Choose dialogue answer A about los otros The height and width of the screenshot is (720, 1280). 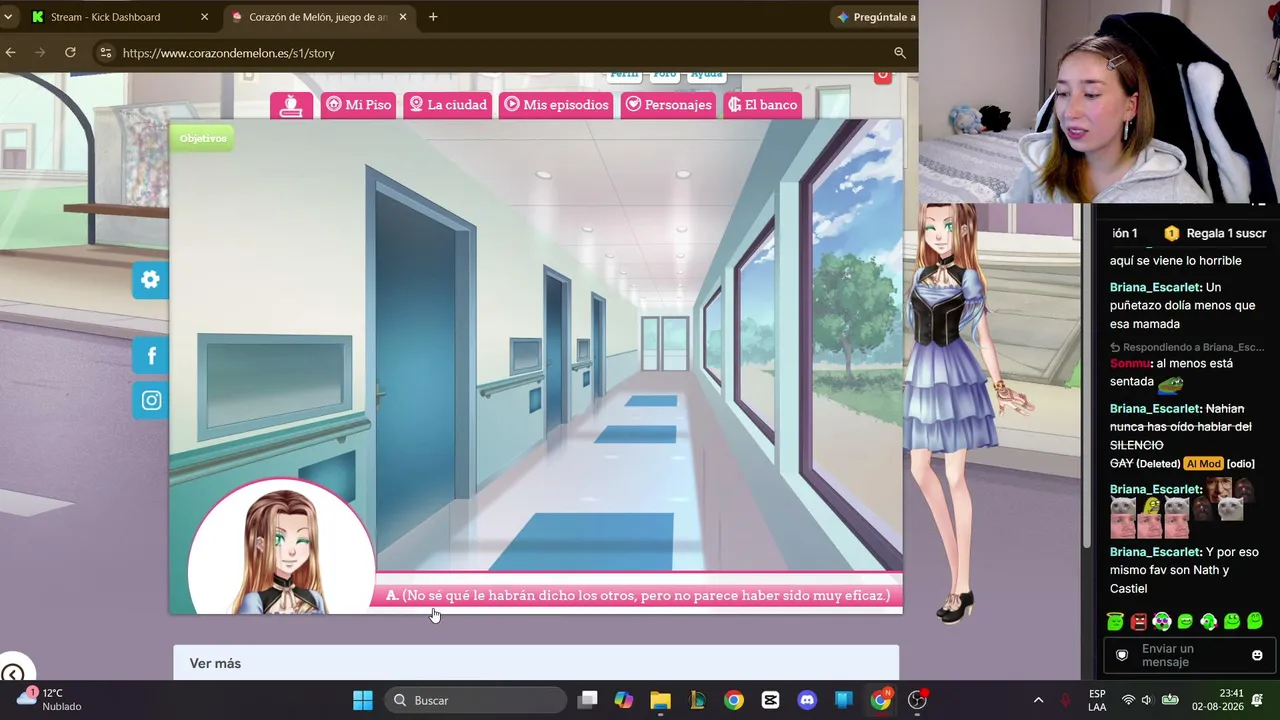click(638, 596)
